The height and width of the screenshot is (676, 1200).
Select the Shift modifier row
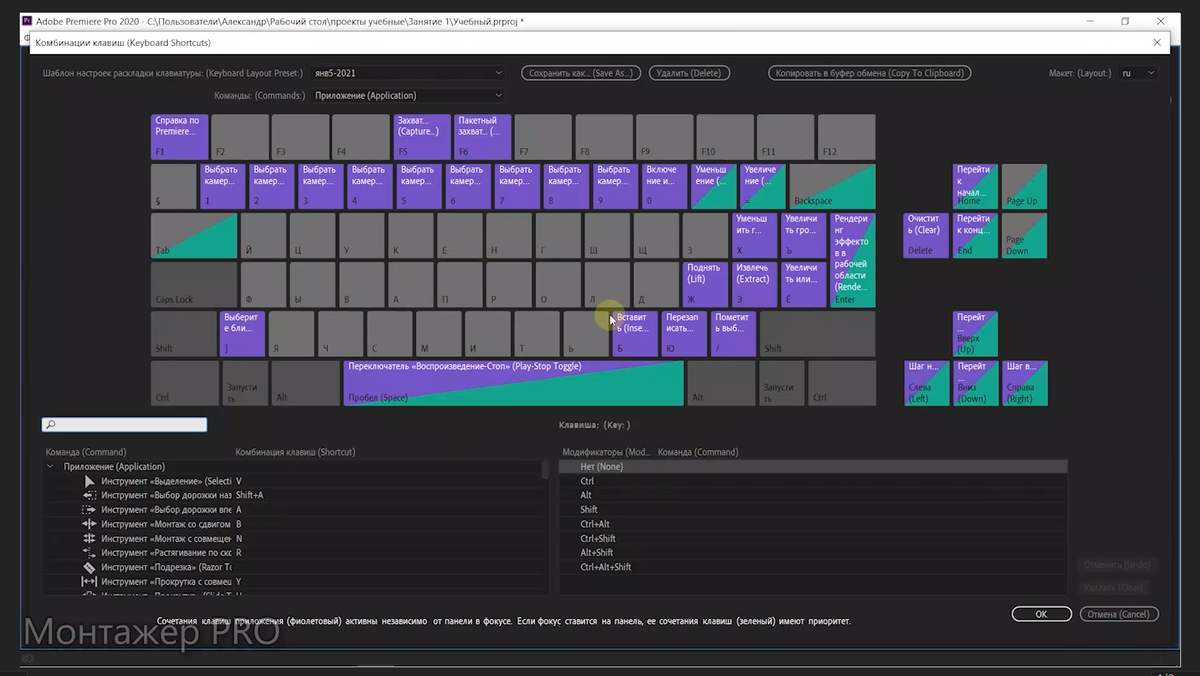pyautogui.click(x=813, y=510)
